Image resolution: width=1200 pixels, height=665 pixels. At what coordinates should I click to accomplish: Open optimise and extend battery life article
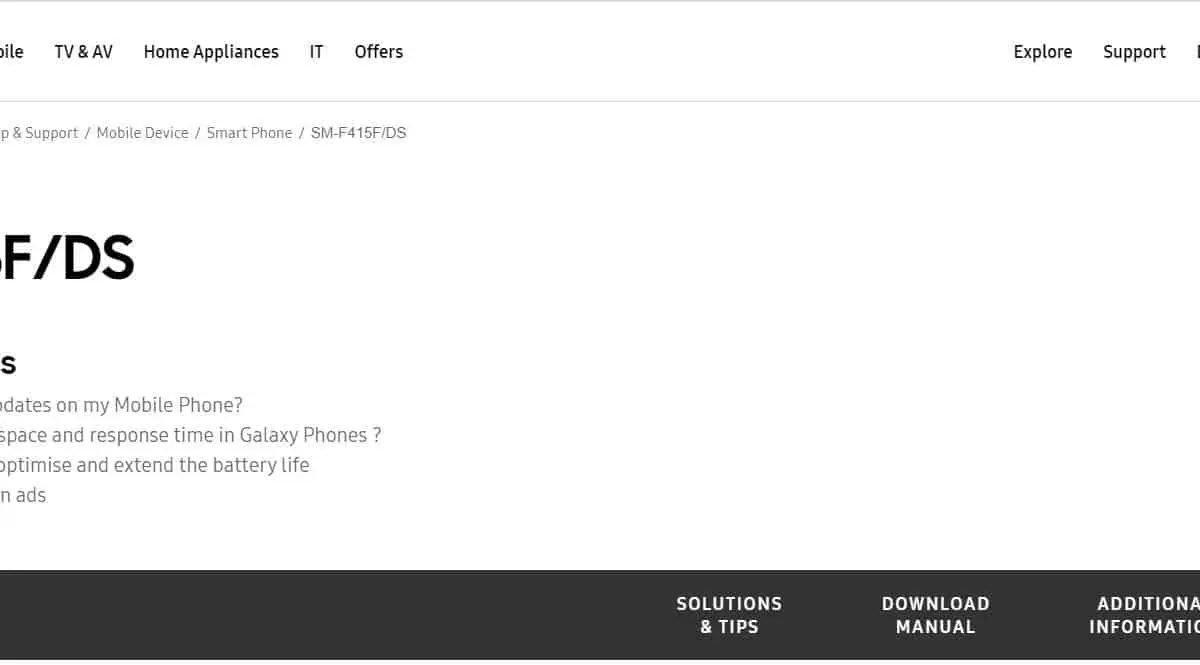pyautogui.click(x=154, y=465)
